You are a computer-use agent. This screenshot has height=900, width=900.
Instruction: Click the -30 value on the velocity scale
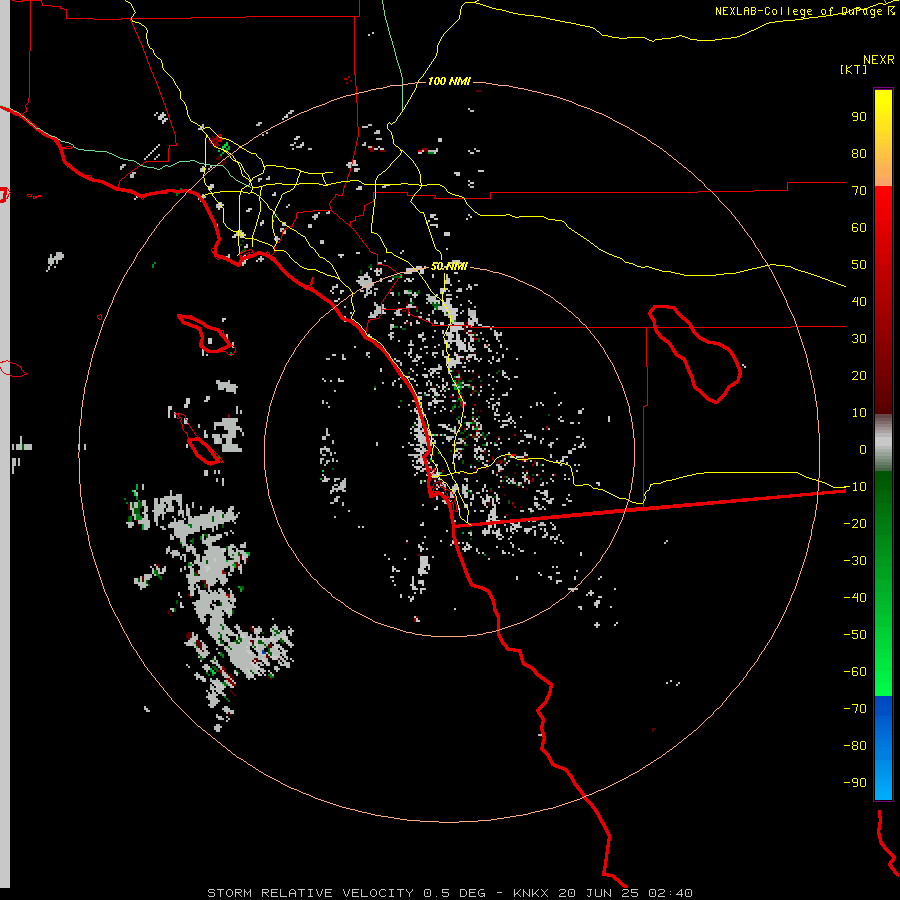coord(855,561)
